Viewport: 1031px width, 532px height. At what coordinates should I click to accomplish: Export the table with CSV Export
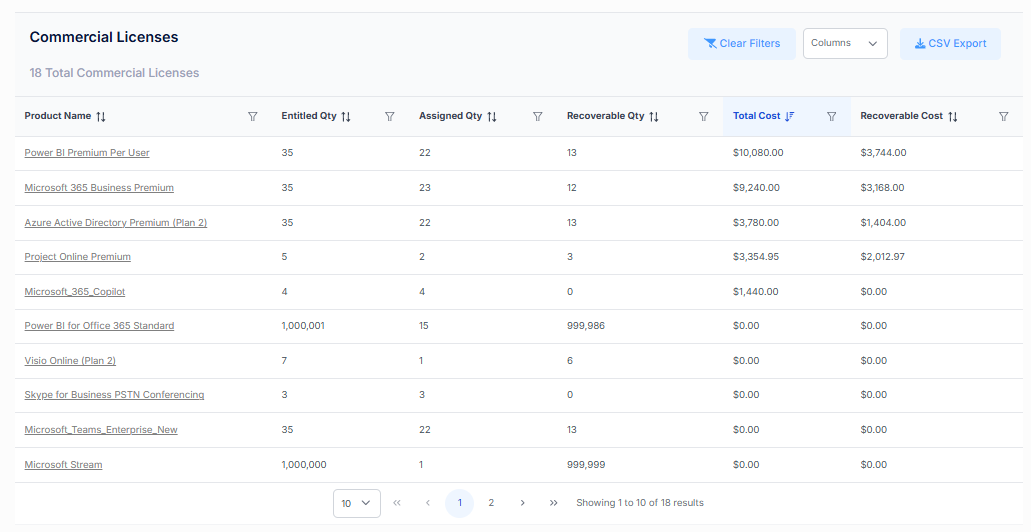tap(950, 44)
